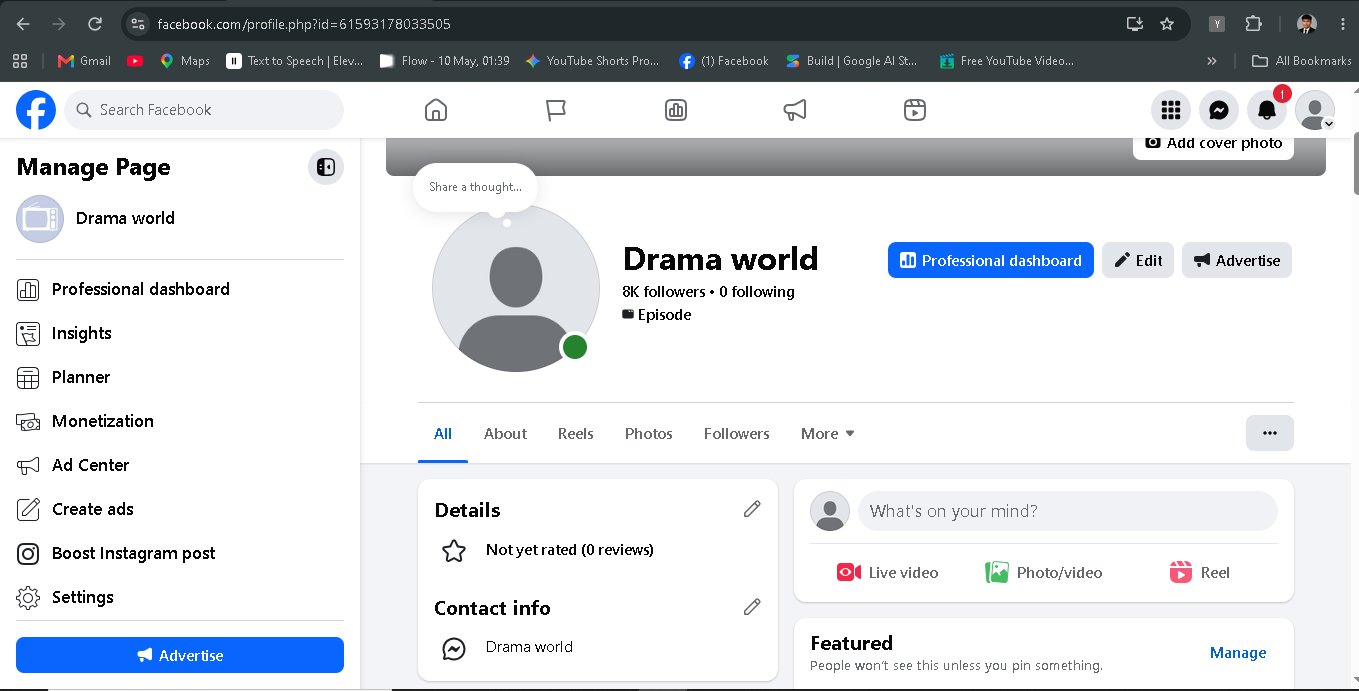1359x691 pixels.
Task: Click Drama world page thumbnail in sidebar
Action: click(40, 219)
